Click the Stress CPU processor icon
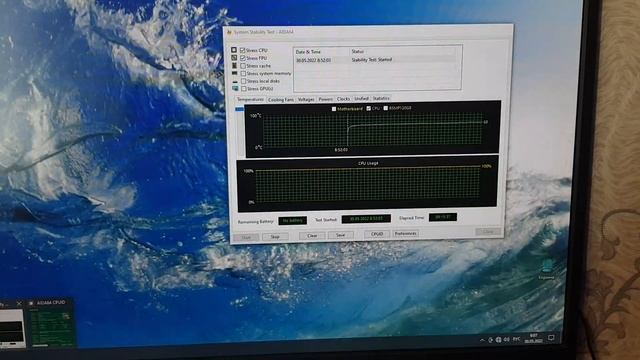This screenshot has height=360, width=640. click(234, 50)
